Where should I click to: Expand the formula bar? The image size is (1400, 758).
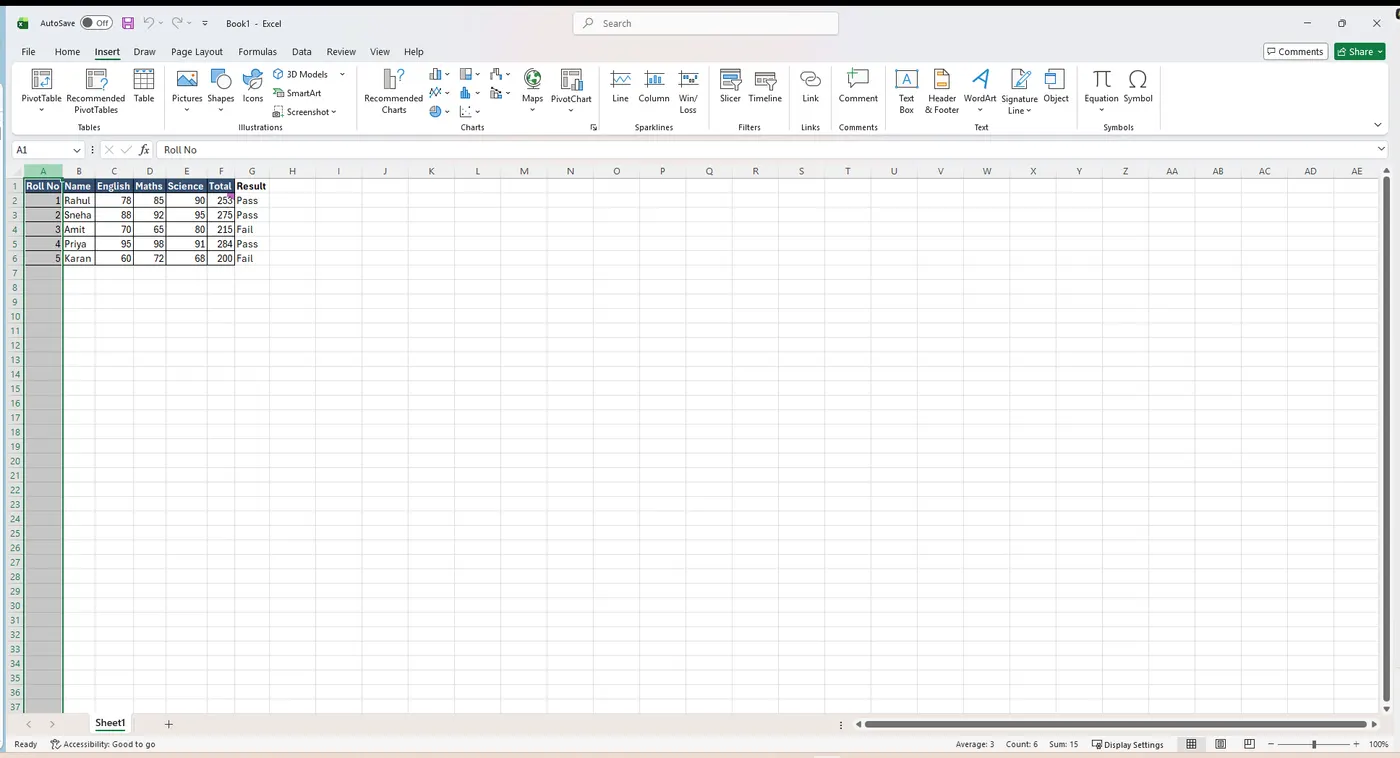(1381, 150)
